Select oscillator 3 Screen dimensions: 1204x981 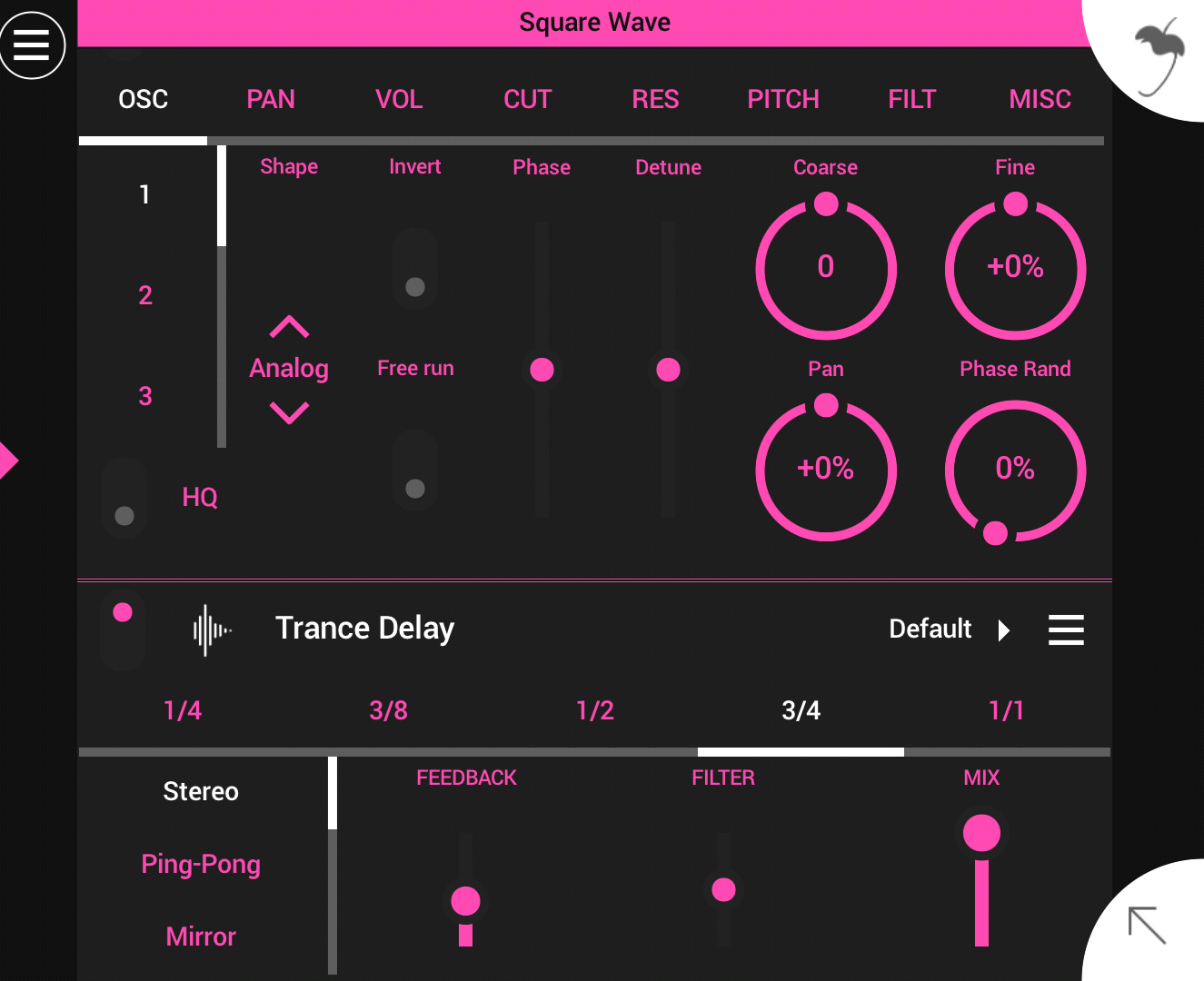point(145,396)
